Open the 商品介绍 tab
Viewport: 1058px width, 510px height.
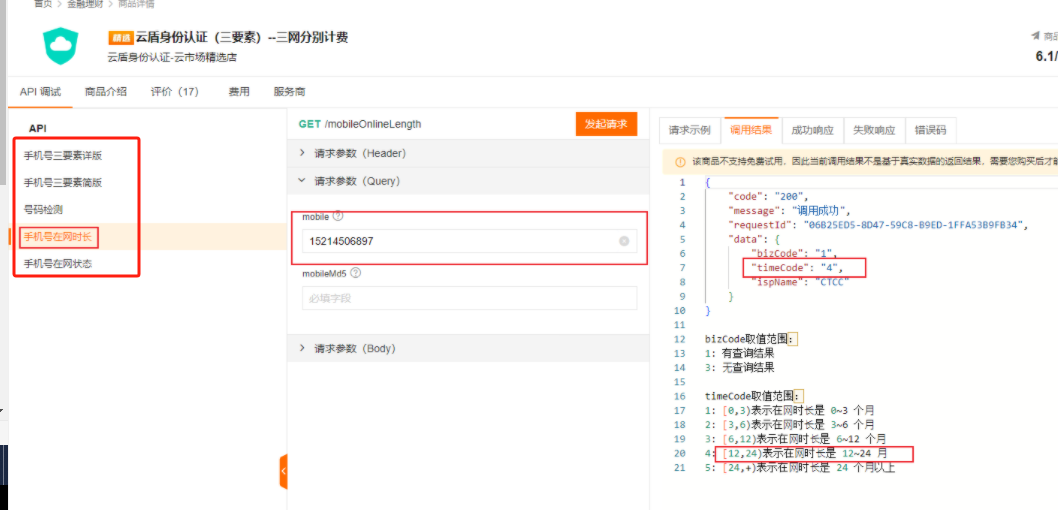tap(105, 92)
